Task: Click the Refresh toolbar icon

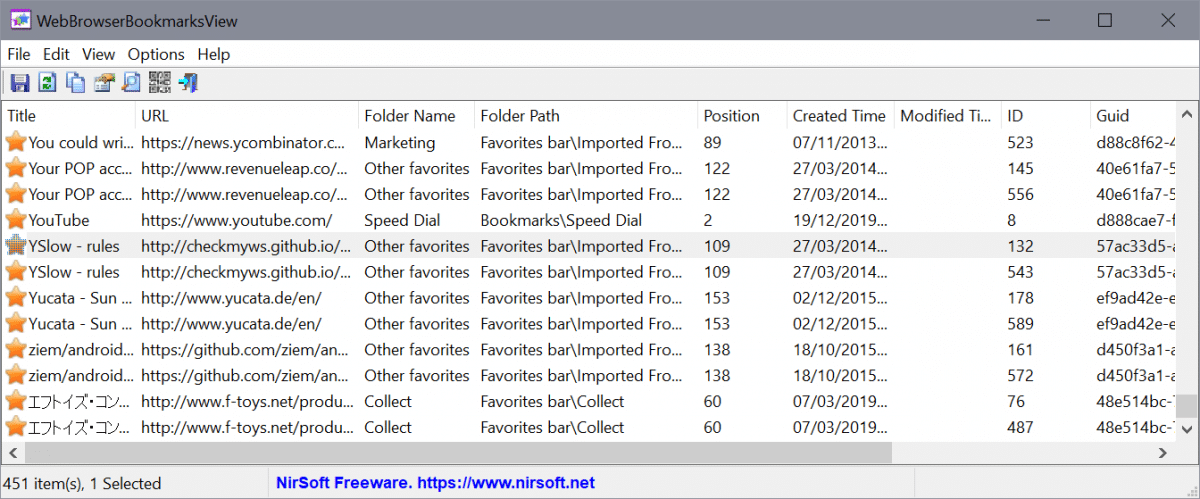Action: pos(47,83)
